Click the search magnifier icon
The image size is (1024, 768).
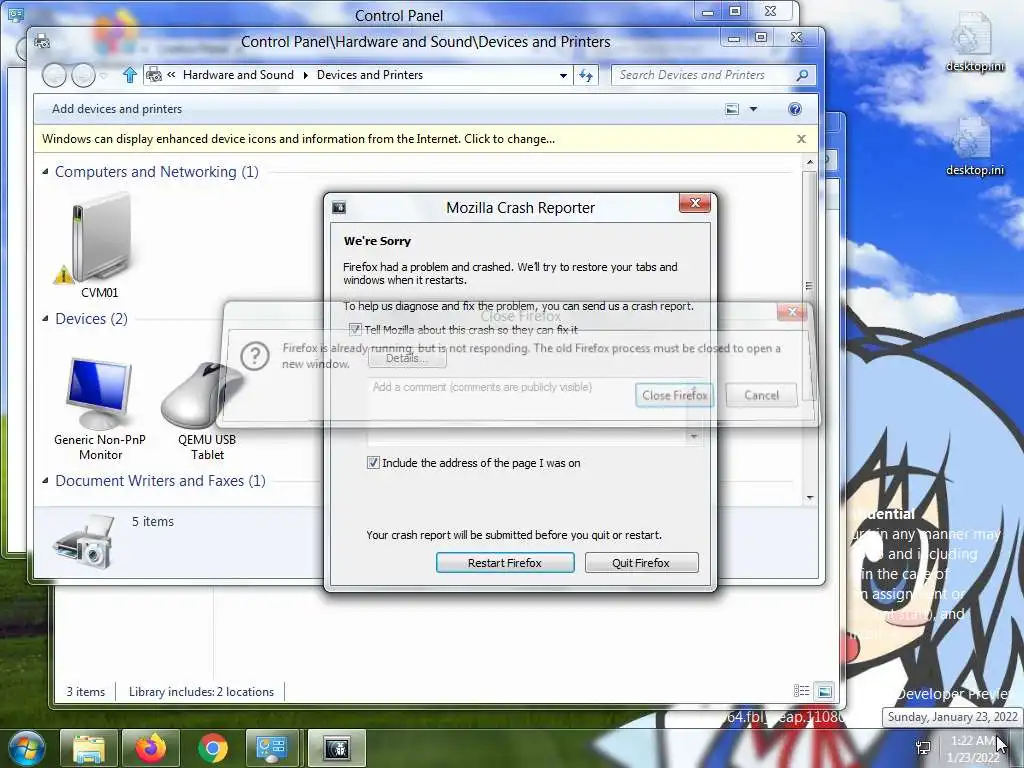click(803, 75)
